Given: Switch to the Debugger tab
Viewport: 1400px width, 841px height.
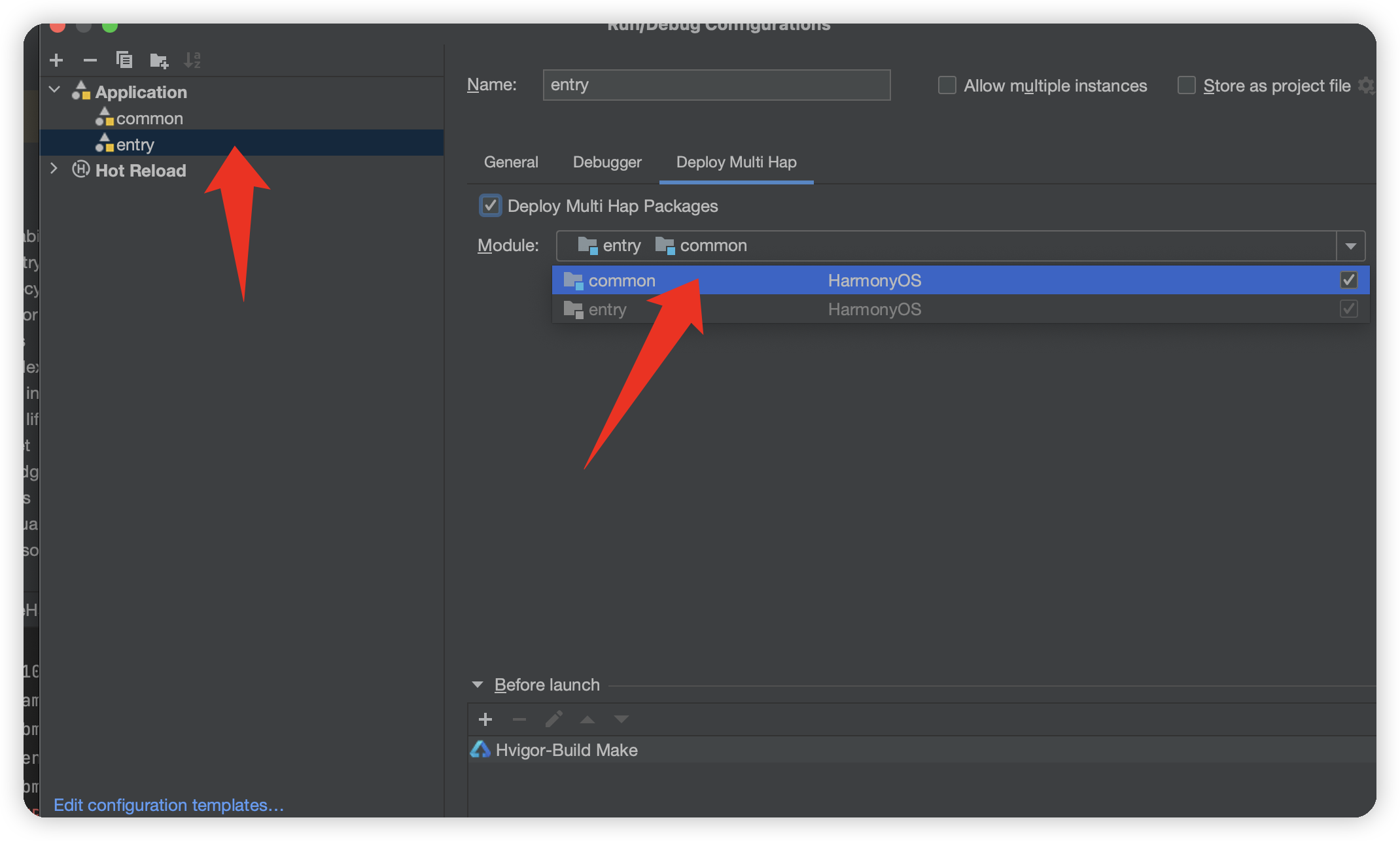Looking at the screenshot, I should tap(607, 162).
